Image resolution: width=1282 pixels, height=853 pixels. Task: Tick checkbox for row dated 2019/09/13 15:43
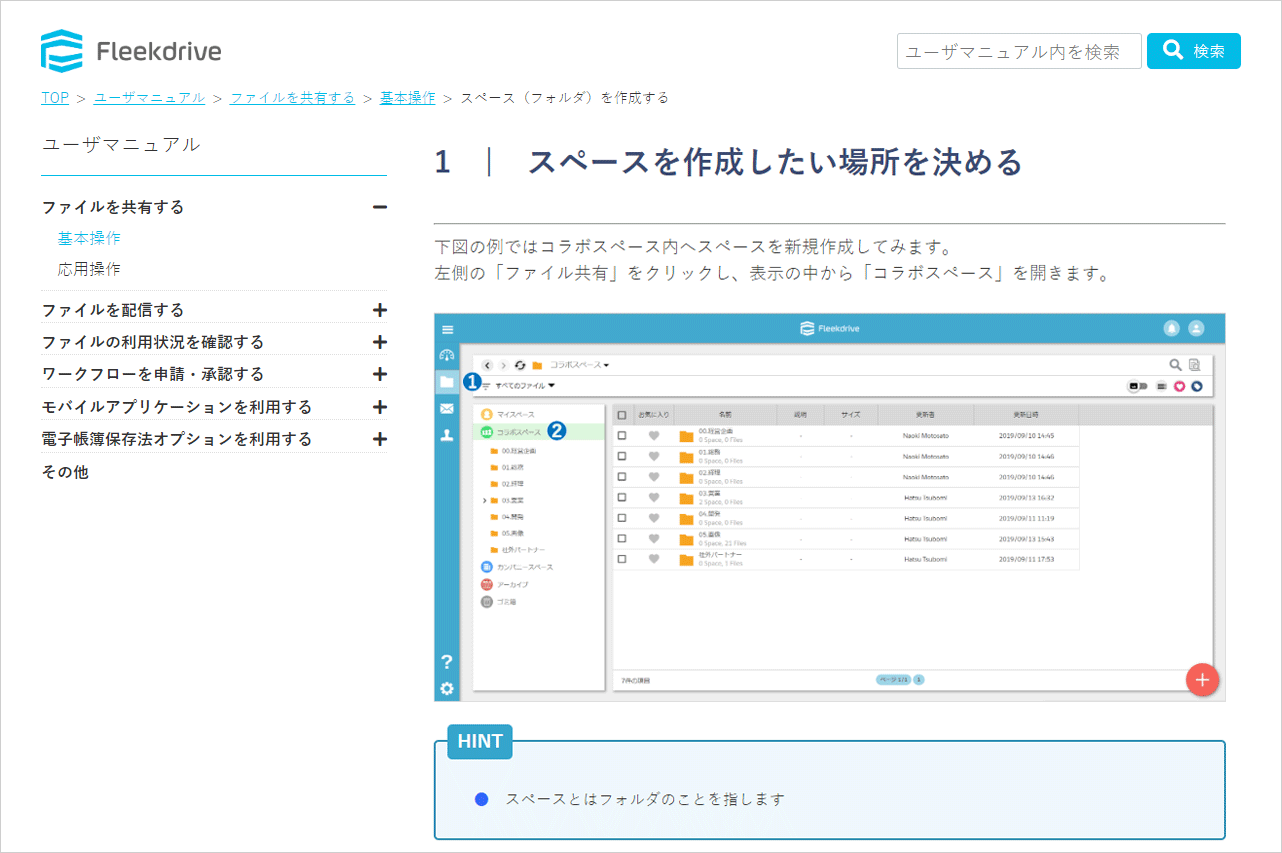pos(622,538)
